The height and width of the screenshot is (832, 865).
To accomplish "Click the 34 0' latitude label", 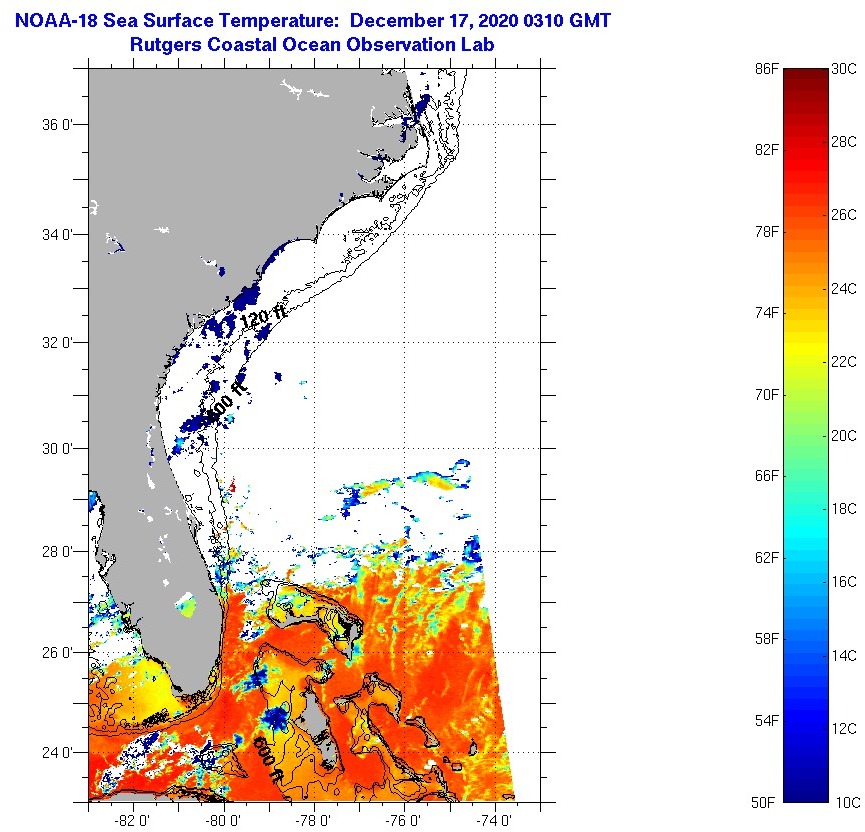I will (x=57, y=234).
